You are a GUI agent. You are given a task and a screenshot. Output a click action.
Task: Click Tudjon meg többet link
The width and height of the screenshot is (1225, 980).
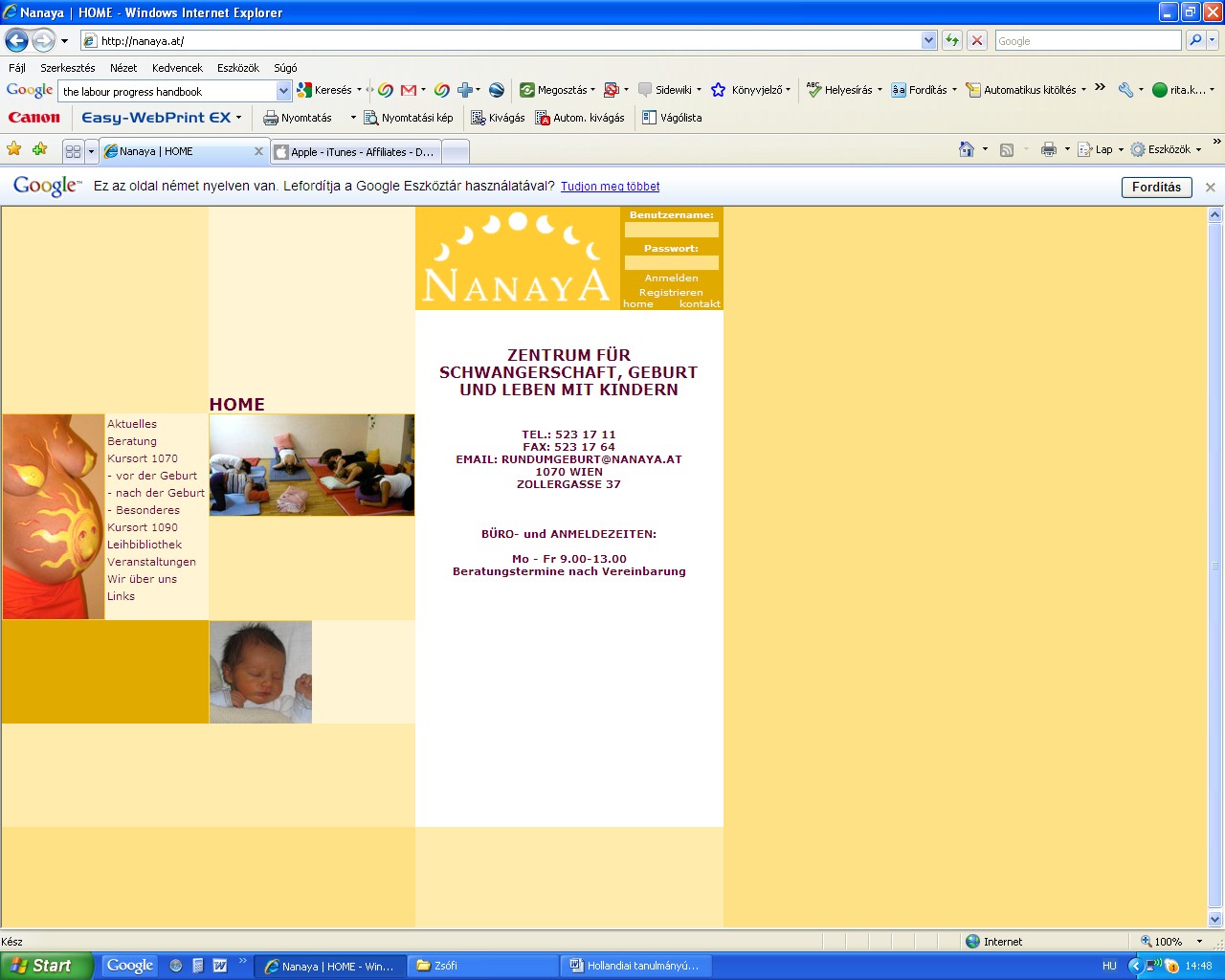(x=610, y=187)
